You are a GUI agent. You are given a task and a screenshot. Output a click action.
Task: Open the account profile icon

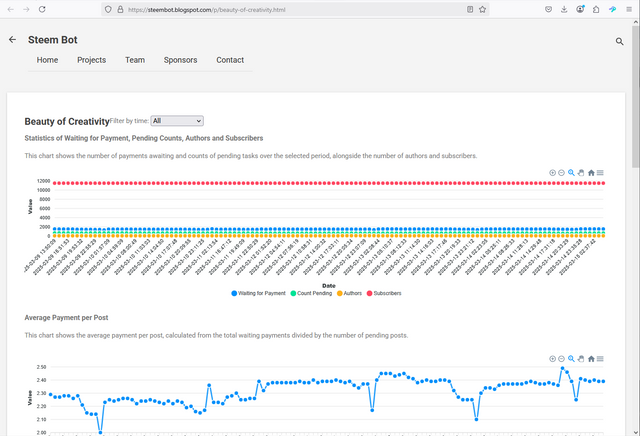tap(580, 9)
